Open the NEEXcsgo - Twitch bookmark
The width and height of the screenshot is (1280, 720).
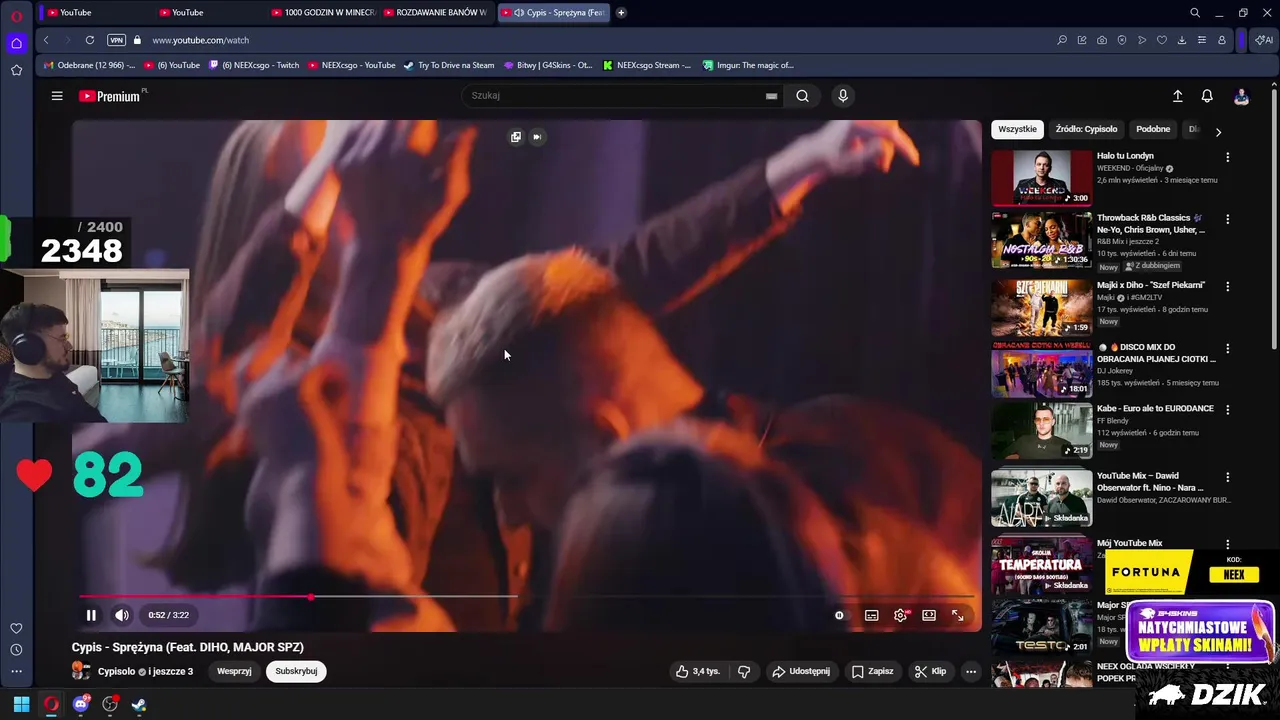click(x=253, y=65)
